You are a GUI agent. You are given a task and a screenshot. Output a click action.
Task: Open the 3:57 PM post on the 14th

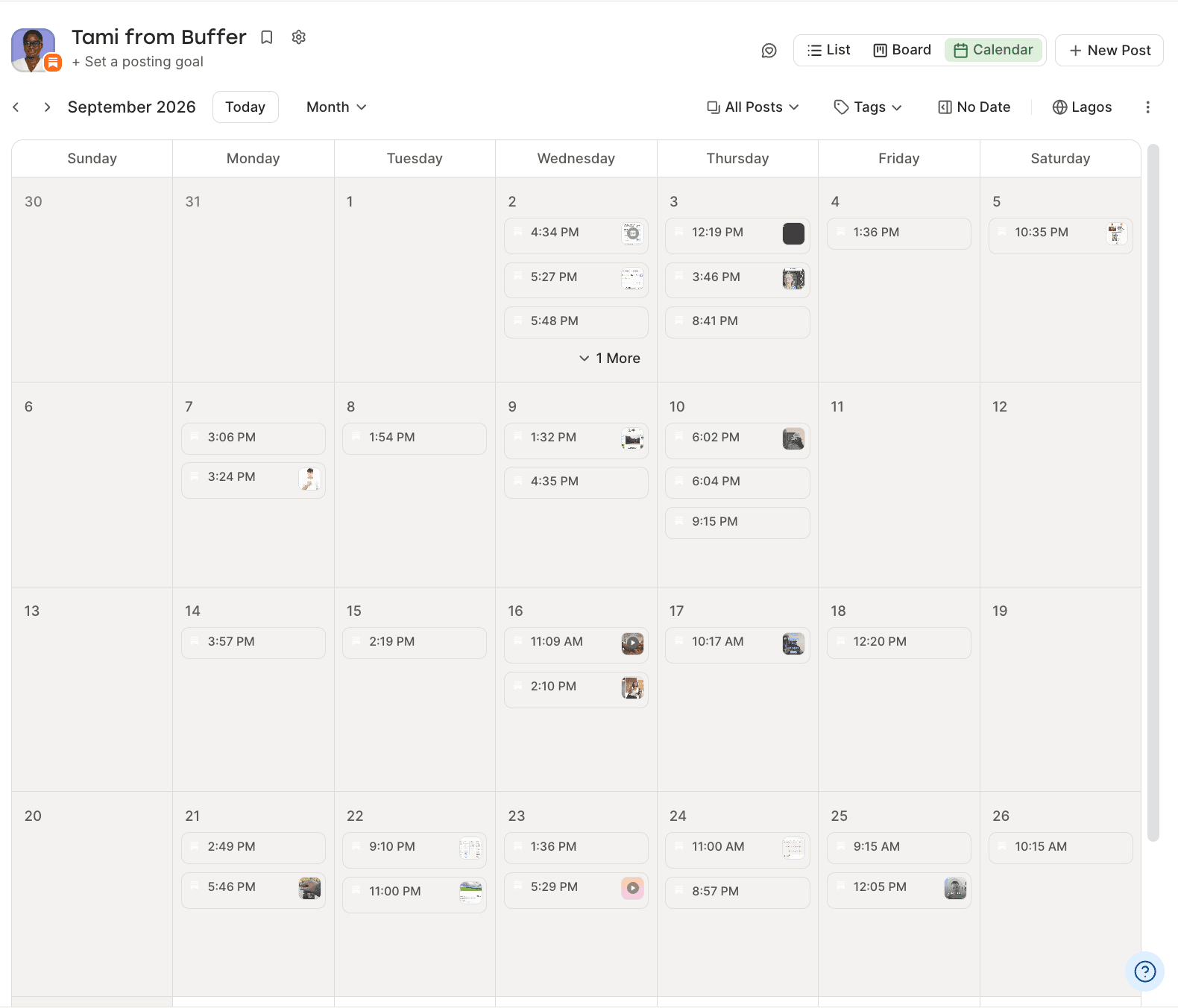click(253, 643)
